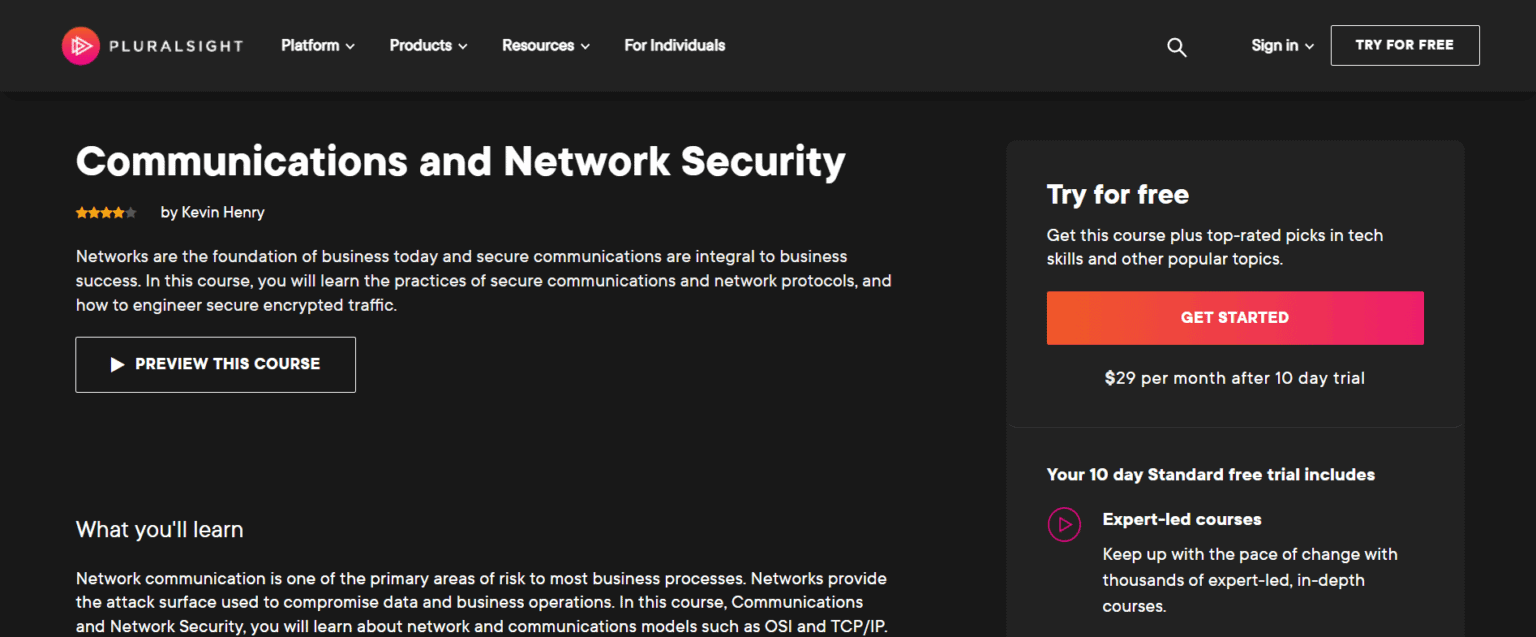The width and height of the screenshot is (1536, 637).
Task: Click the play triangle in Preview button
Action: (117, 365)
